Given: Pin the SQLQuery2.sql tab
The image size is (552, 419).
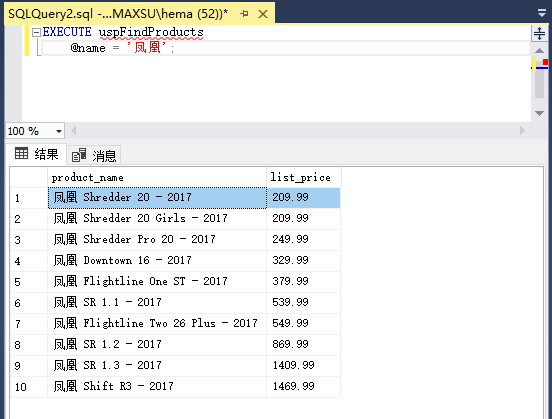Looking at the screenshot, I should pos(244,14).
